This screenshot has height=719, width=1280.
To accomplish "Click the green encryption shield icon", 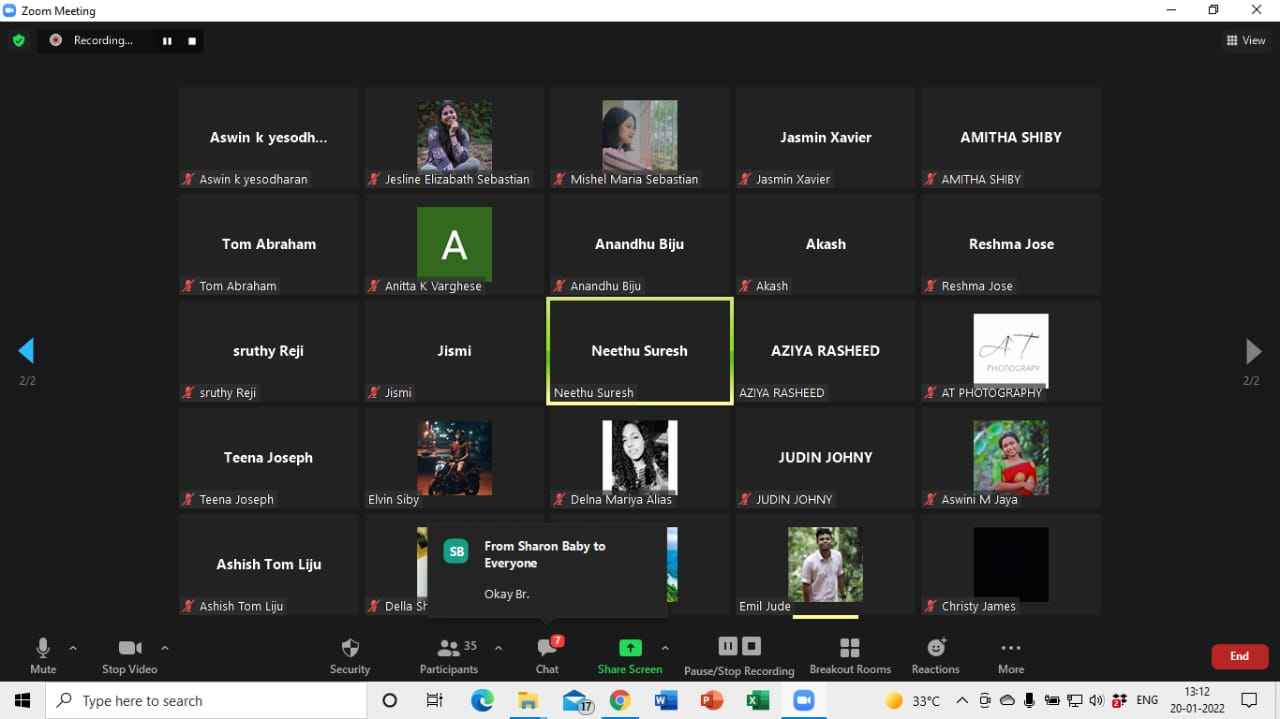I will click(x=18, y=40).
